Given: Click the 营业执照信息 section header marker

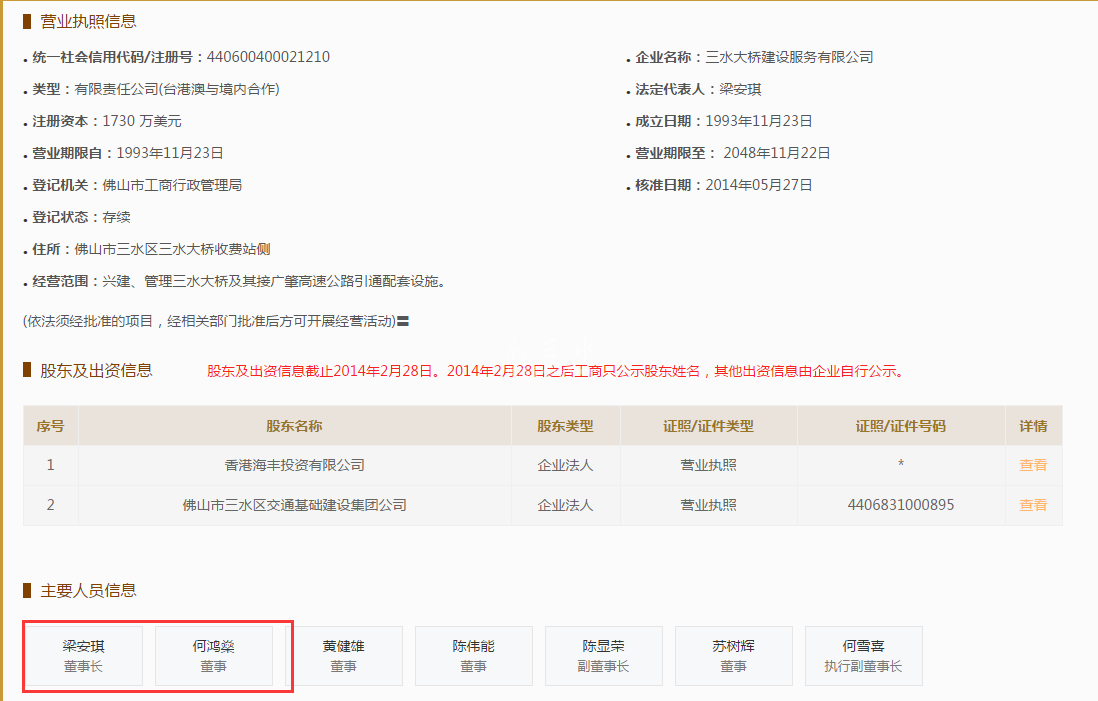Looking at the screenshot, I should [27, 21].
